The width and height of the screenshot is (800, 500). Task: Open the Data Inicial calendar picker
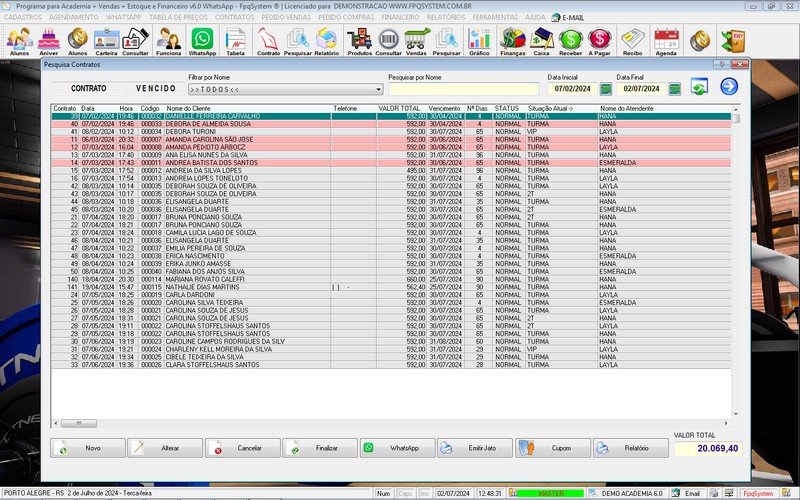coord(606,89)
